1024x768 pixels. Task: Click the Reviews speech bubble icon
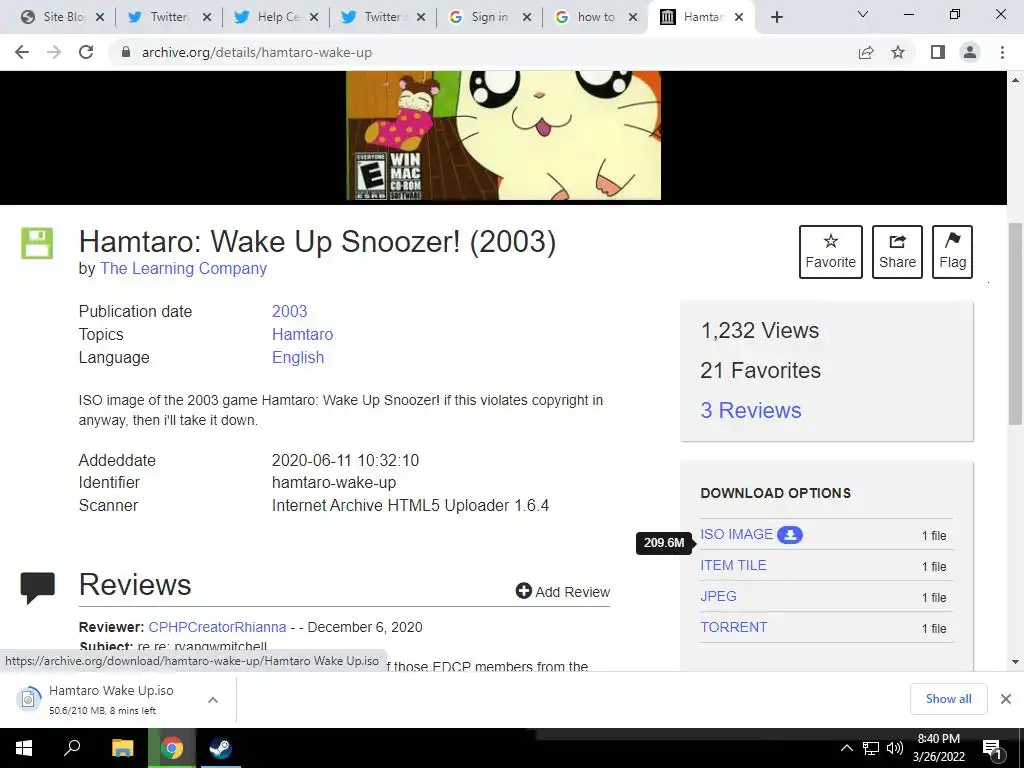point(38,587)
